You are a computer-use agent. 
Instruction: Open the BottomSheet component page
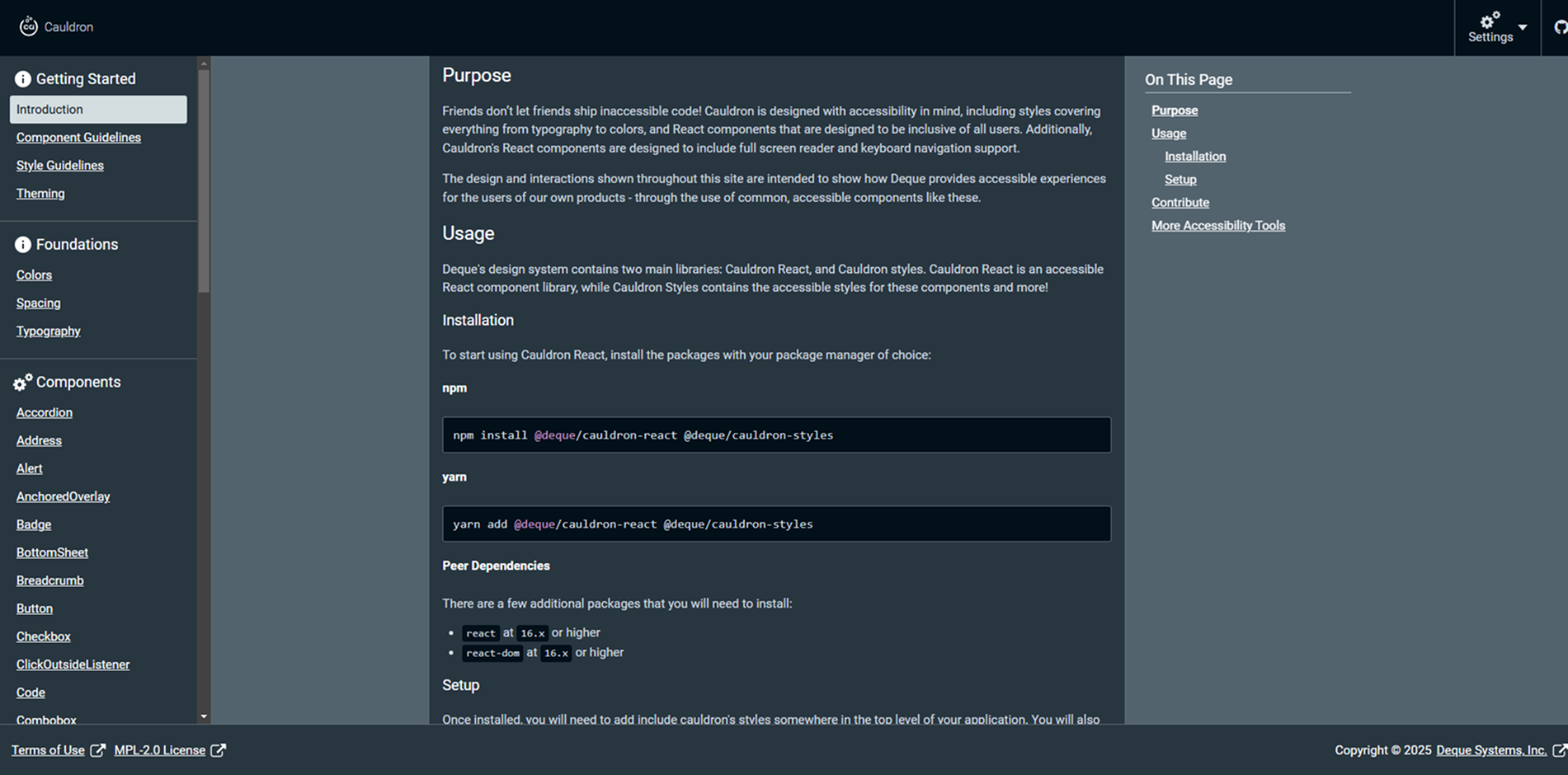point(52,553)
